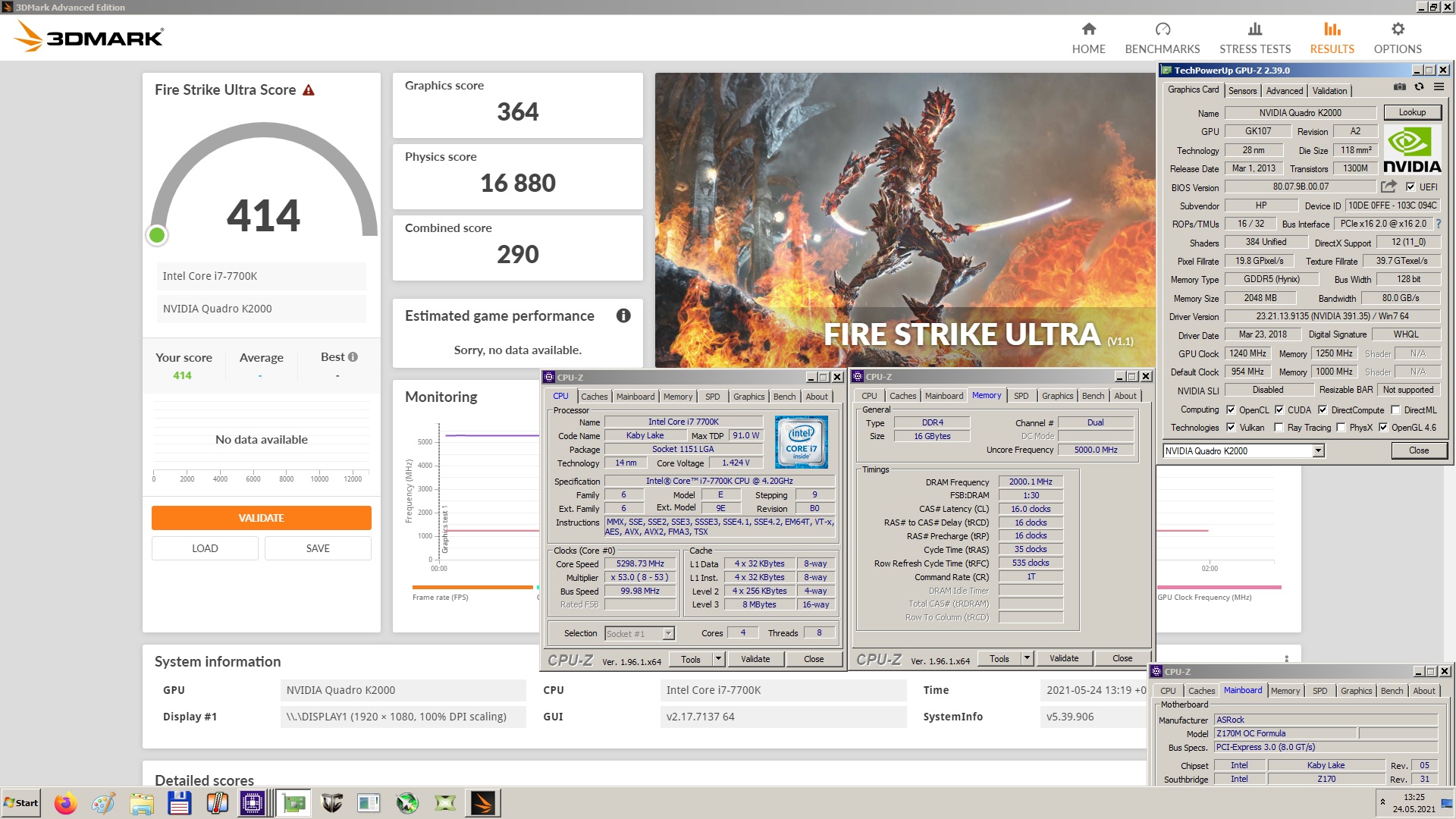Click the GPU-Z refresh icon
This screenshot has height=819, width=1456.
point(1419,87)
